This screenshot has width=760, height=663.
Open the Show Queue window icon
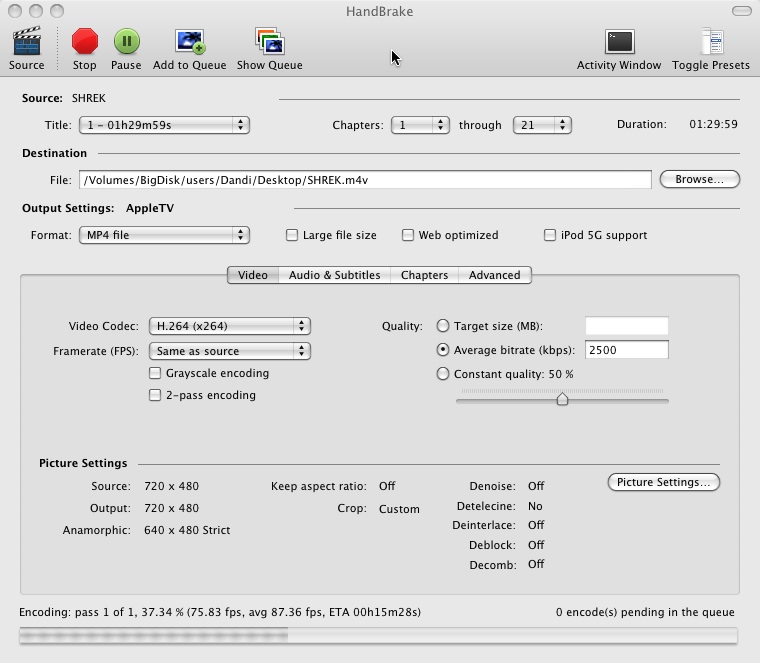click(x=269, y=41)
